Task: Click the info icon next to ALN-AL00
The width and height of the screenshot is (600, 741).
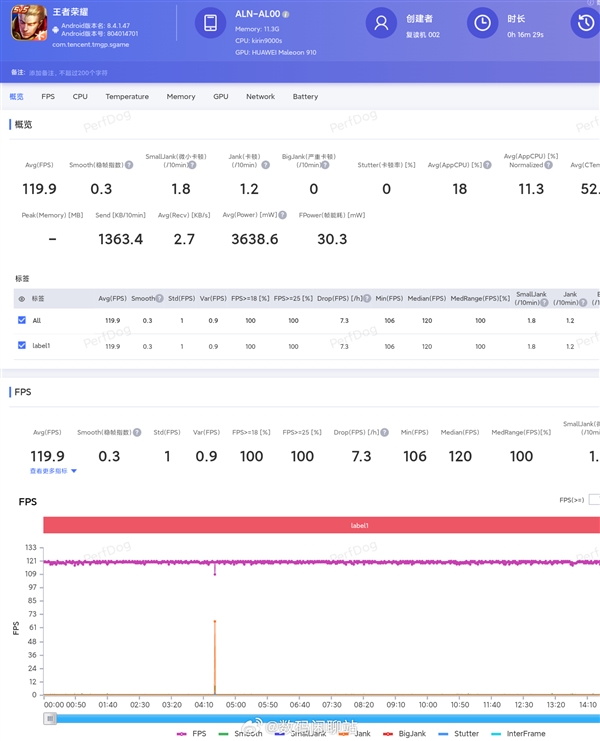Action: coord(286,15)
